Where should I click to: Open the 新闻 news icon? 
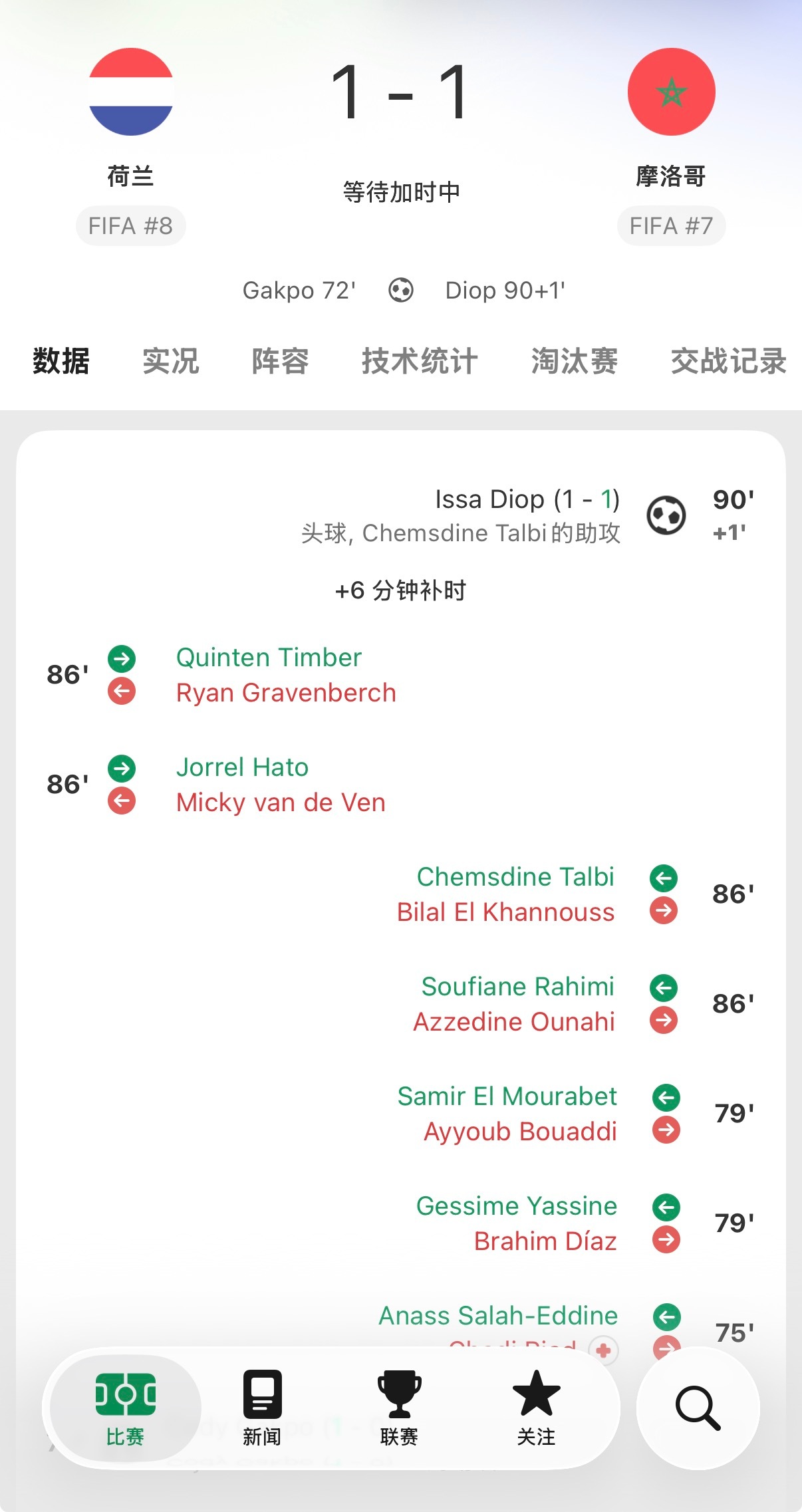pos(262,1394)
